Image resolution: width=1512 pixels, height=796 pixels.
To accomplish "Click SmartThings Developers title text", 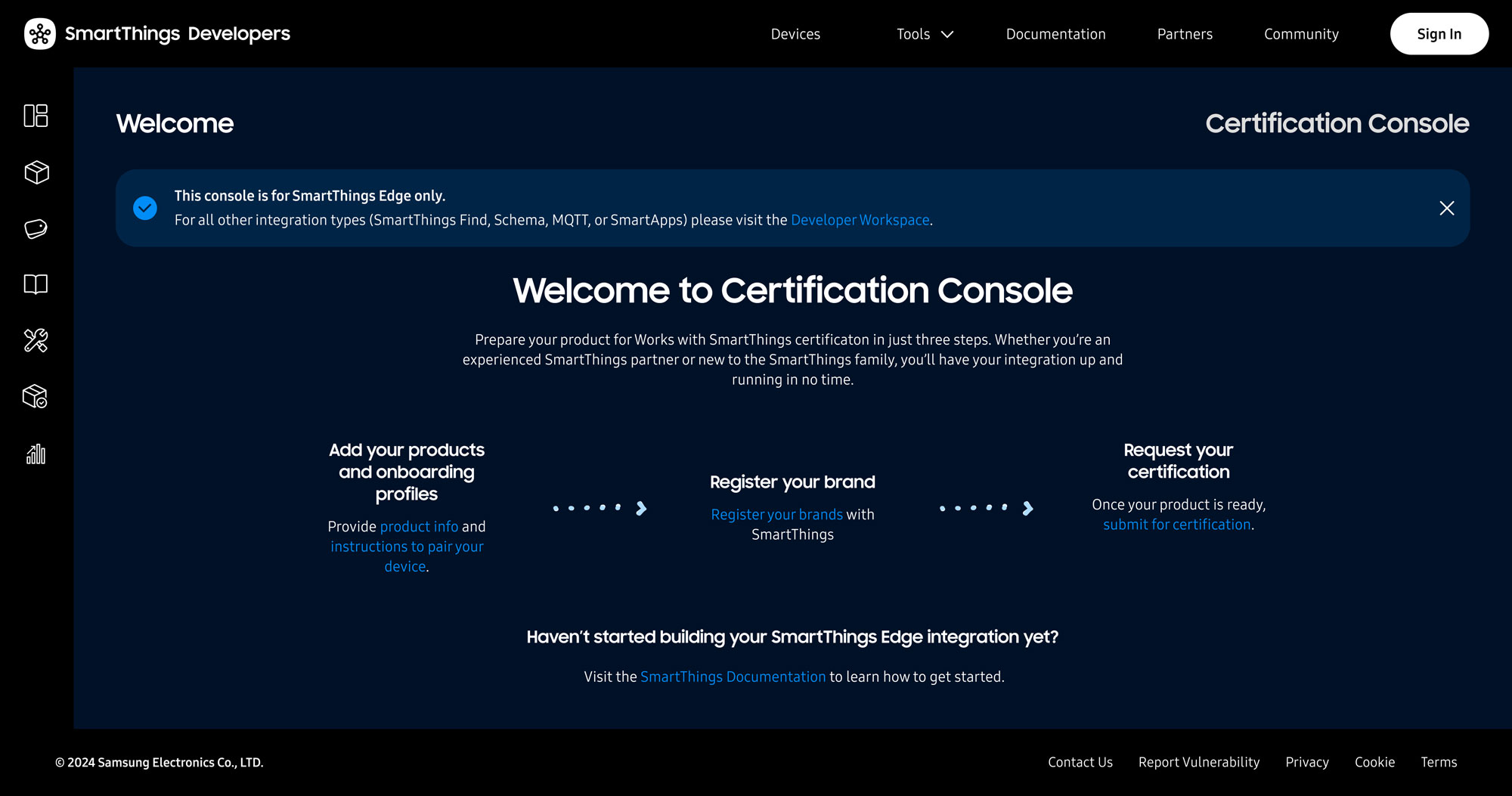I will pyautogui.click(x=178, y=34).
